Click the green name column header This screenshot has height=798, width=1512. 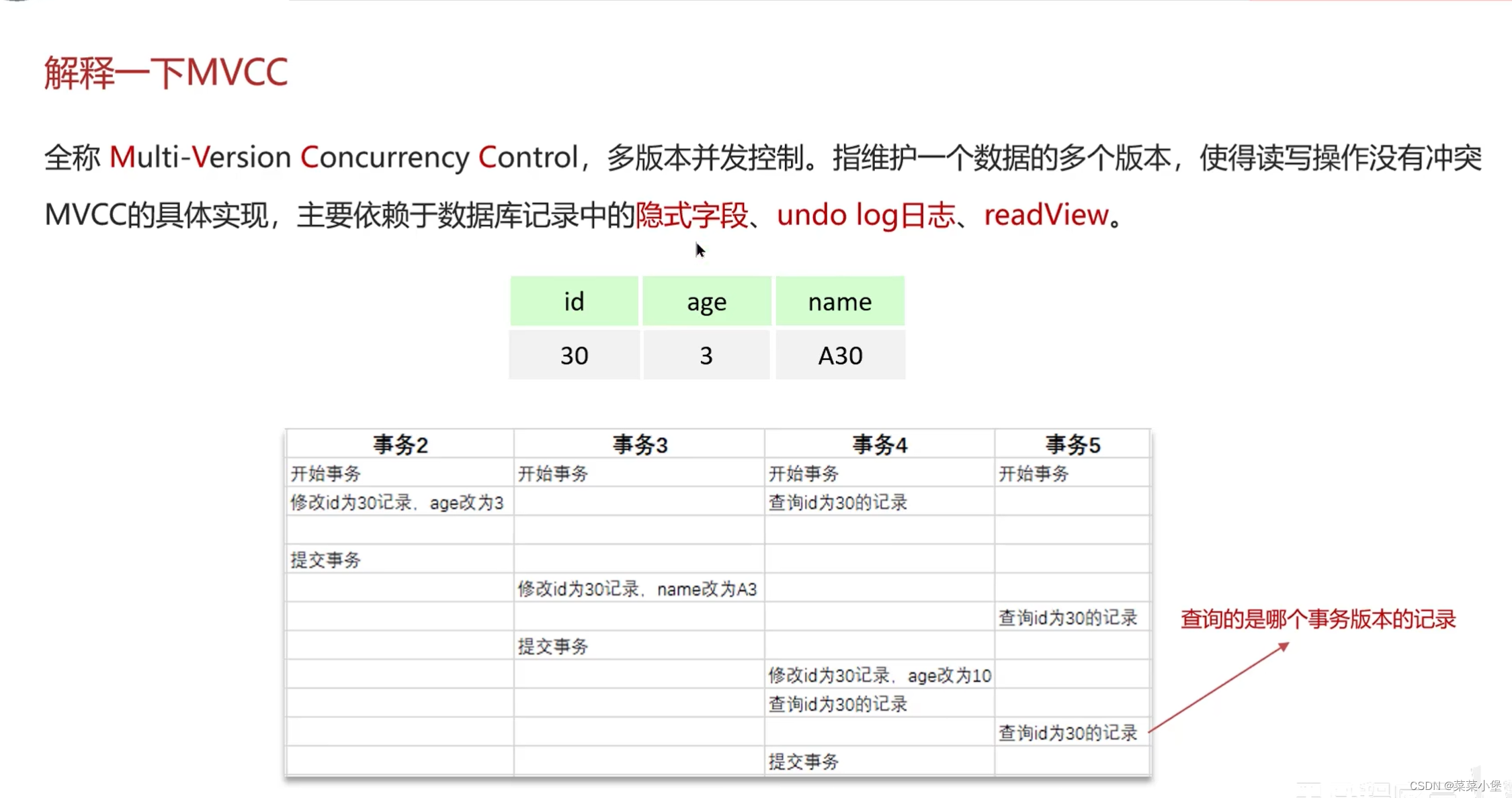pyautogui.click(x=839, y=302)
